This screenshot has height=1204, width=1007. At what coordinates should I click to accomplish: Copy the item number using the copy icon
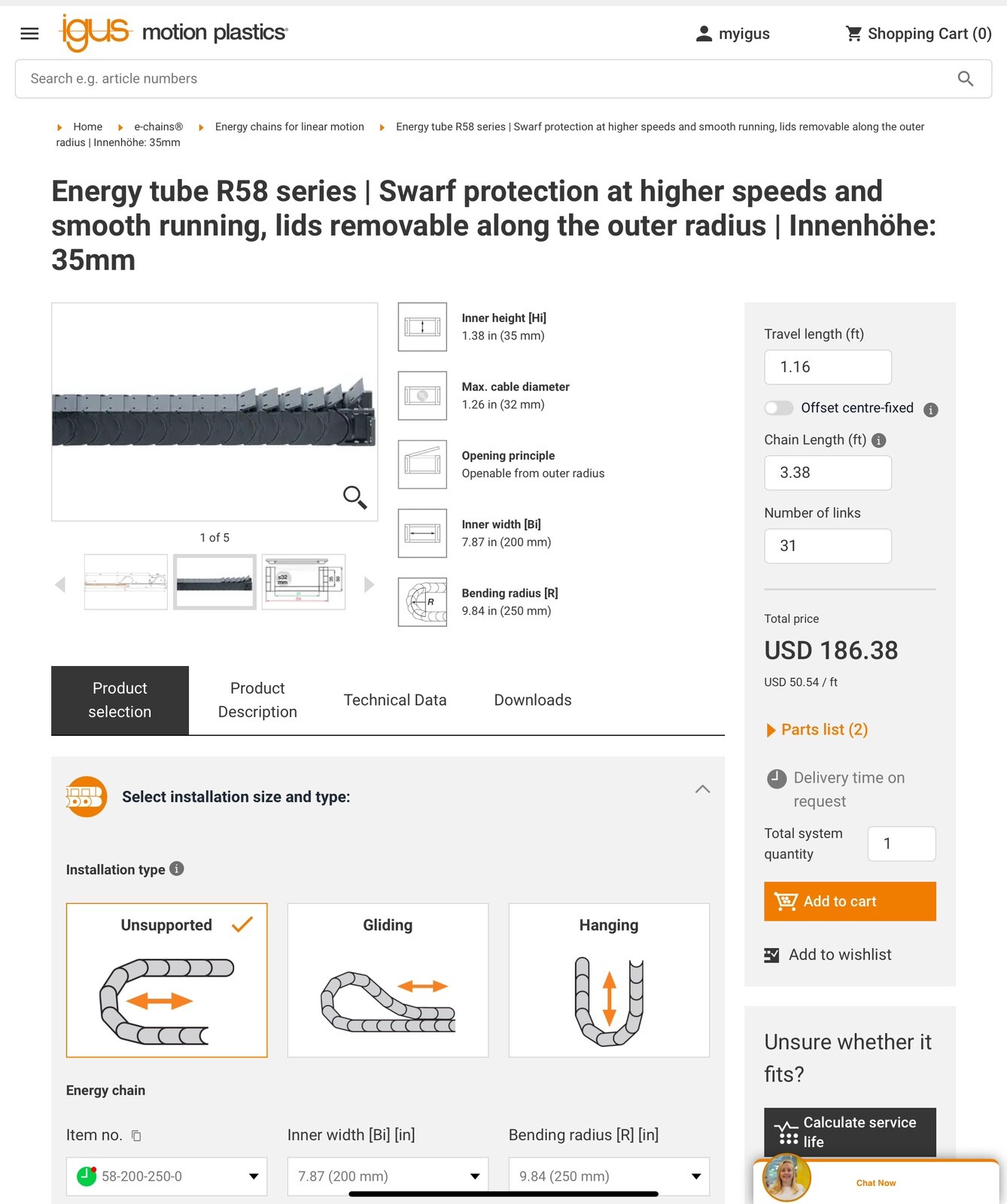[136, 1135]
